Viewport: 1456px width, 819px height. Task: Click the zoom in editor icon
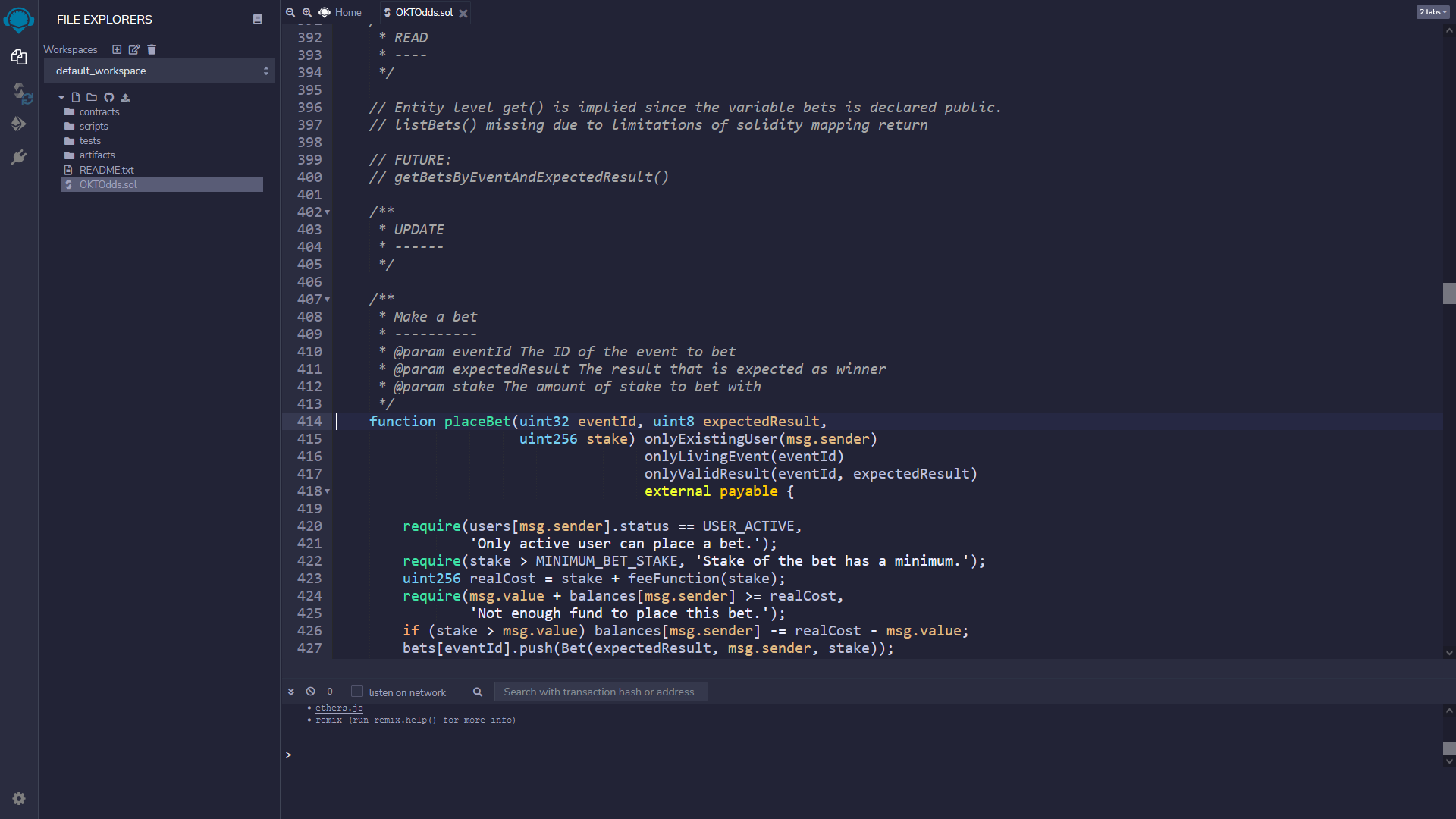pyautogui.click(x=307, y=12)
